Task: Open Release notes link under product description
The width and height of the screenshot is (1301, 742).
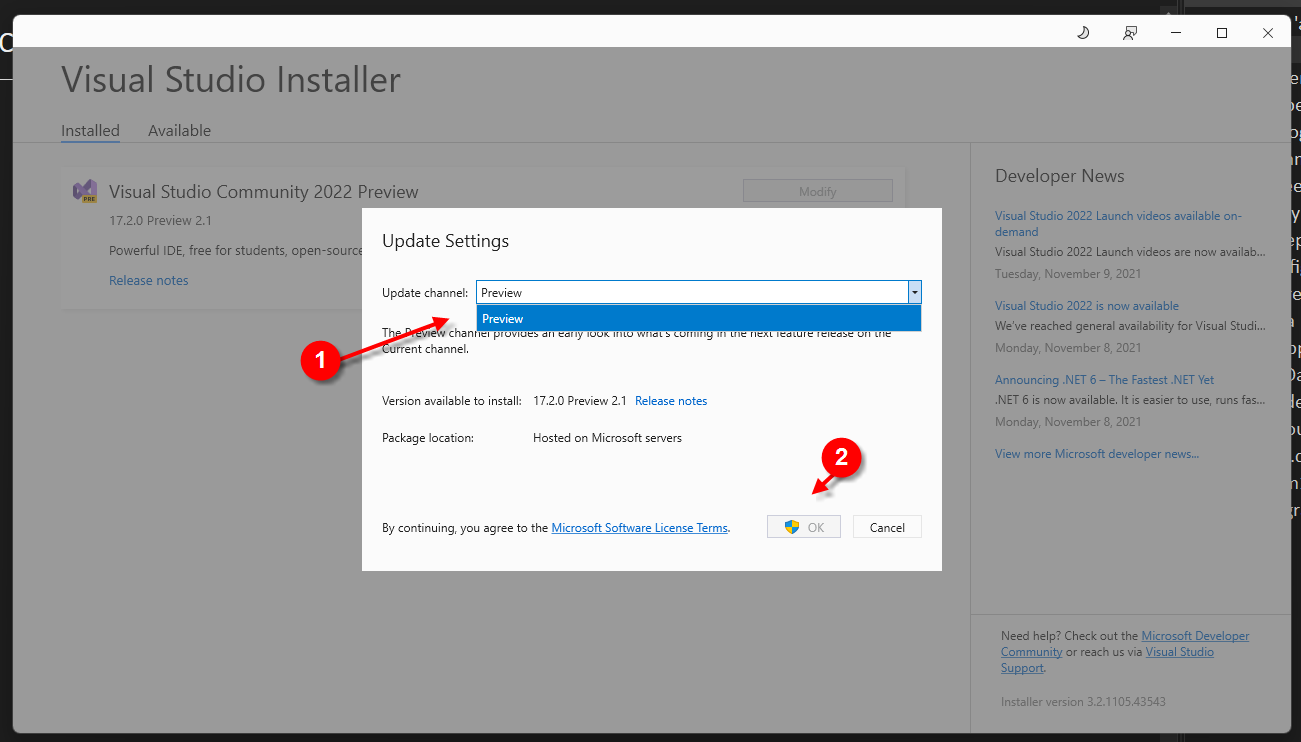Action: [x=148, y=280]
